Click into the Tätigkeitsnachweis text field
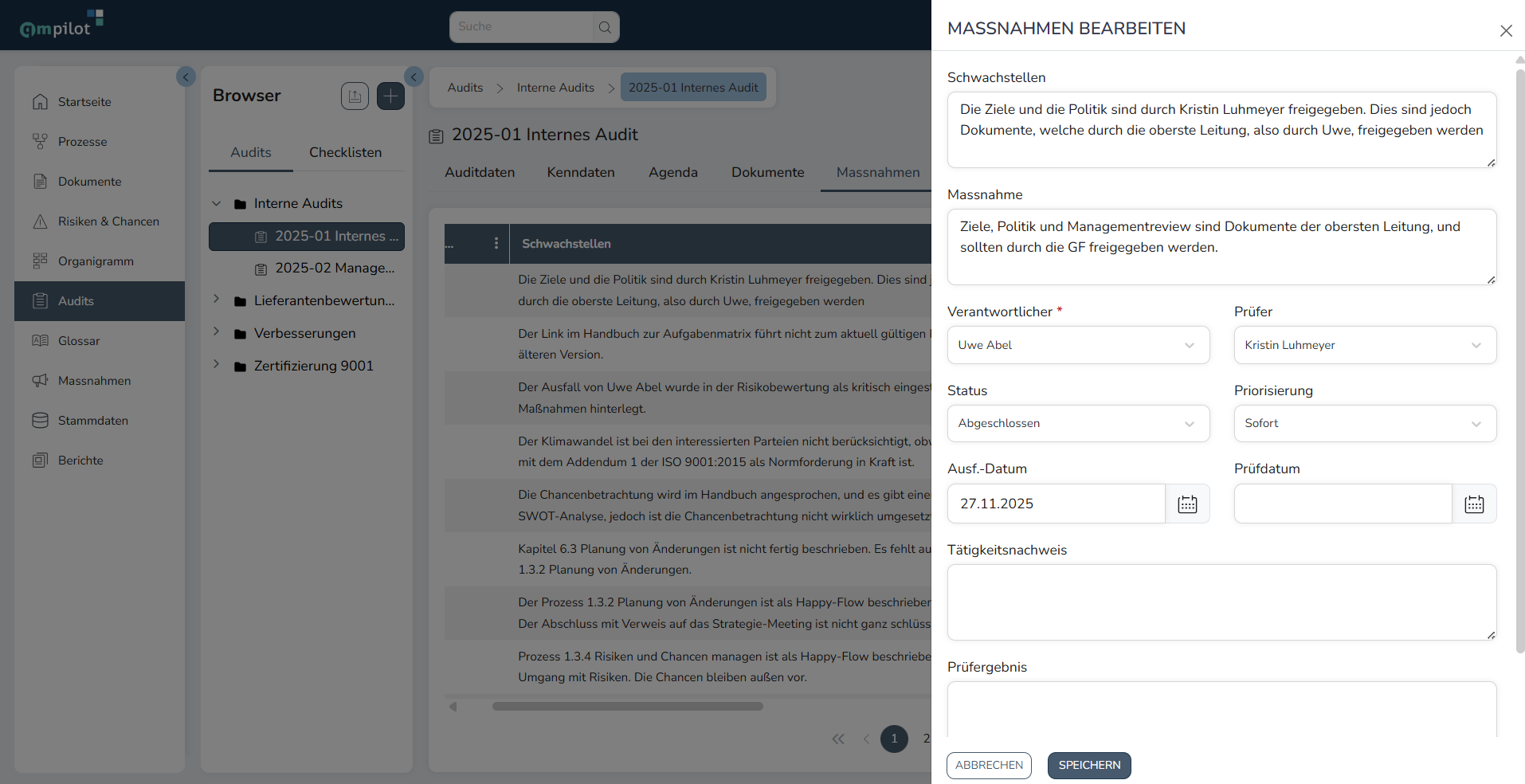 [1221, 602]
